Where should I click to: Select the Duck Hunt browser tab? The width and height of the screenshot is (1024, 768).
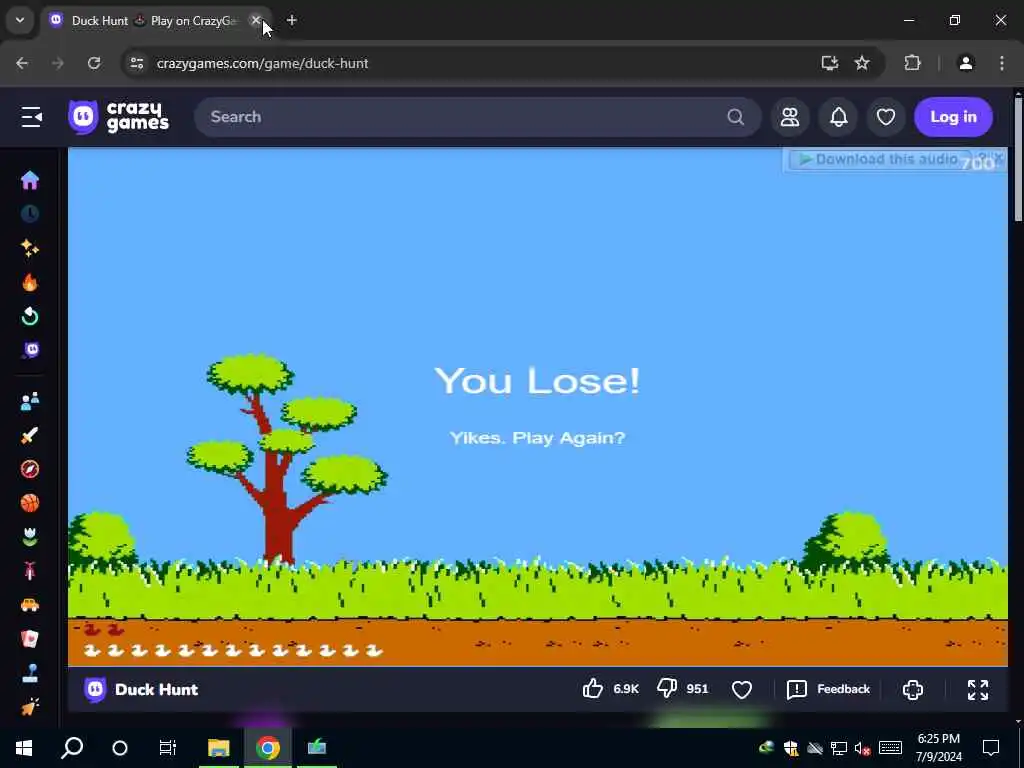(x=157, y=21)
